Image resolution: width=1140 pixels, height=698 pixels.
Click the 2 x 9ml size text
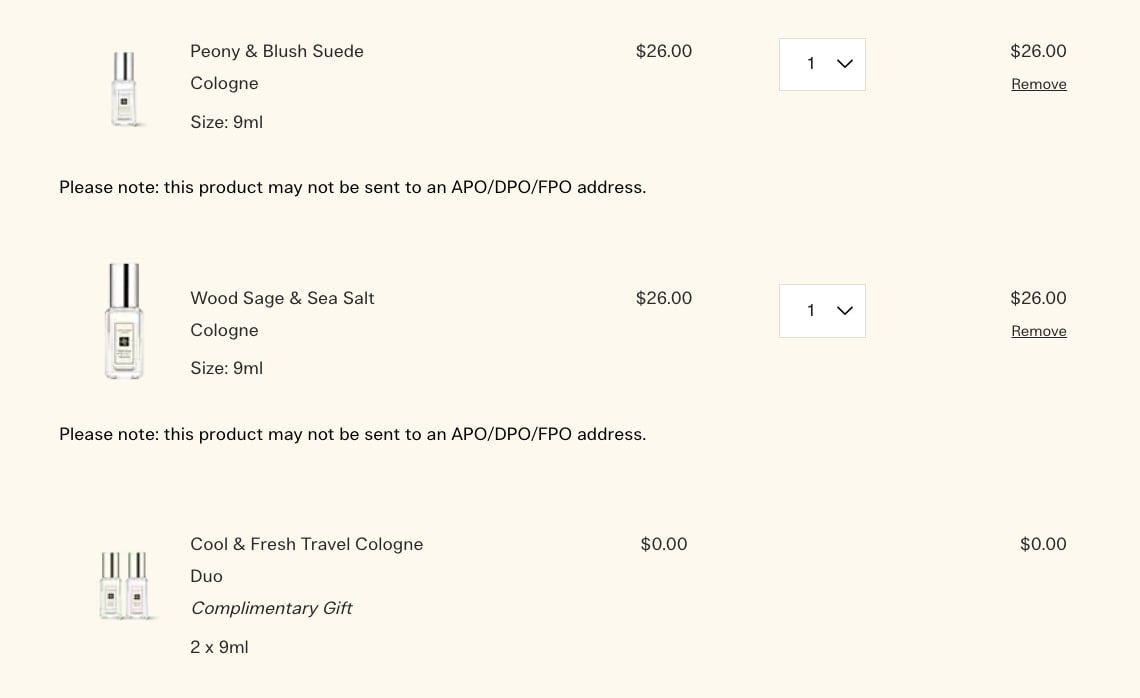tap(219, 648)
